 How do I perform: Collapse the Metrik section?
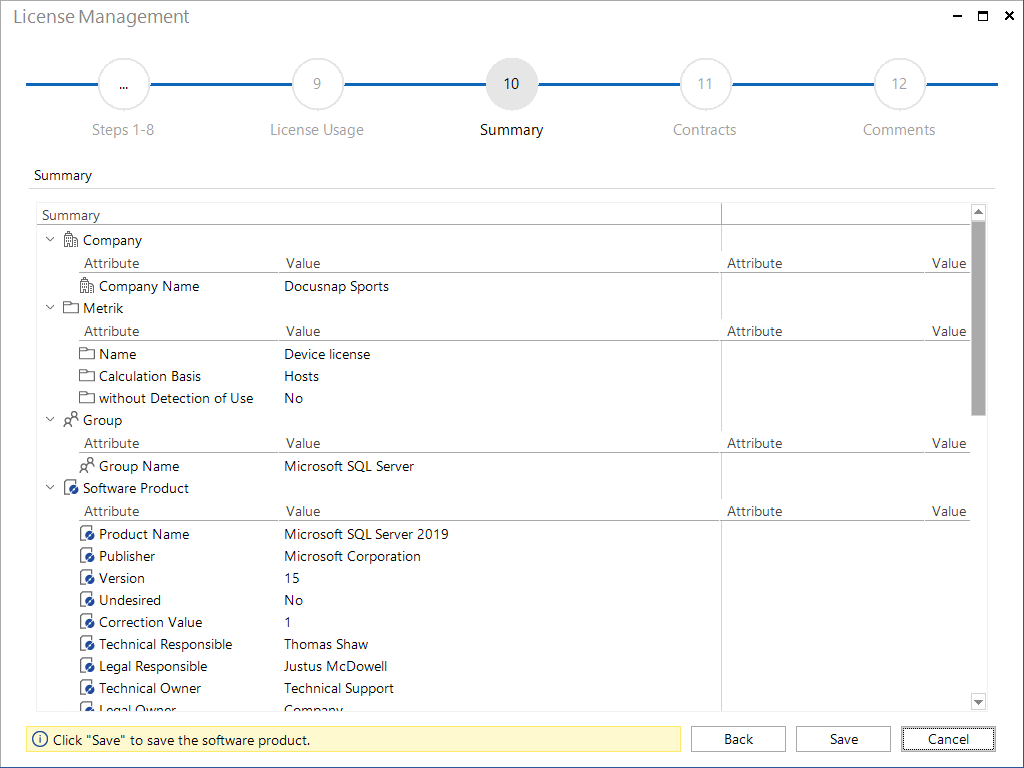click(50, 308)
